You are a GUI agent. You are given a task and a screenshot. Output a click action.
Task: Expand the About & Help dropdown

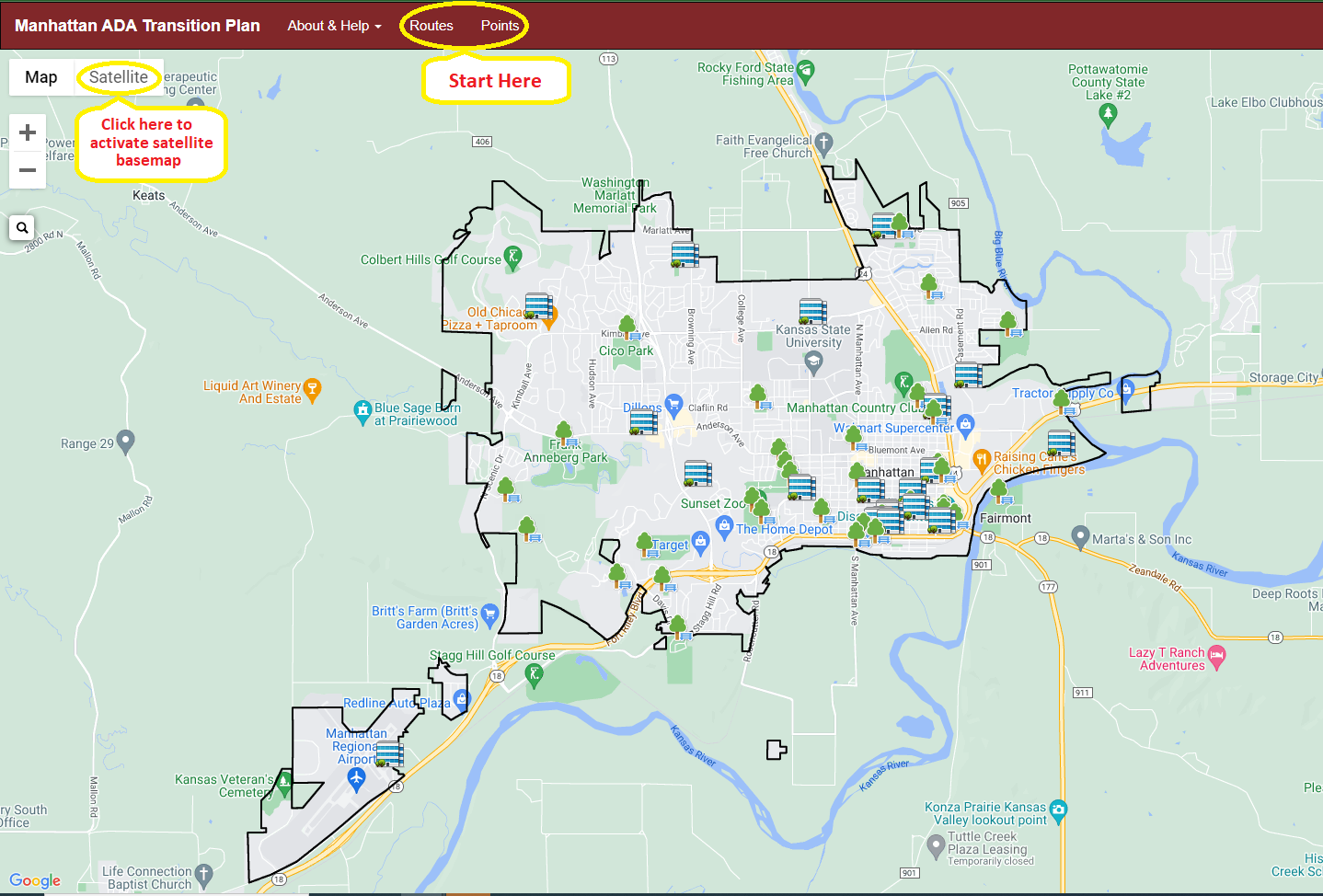[334, 26]
